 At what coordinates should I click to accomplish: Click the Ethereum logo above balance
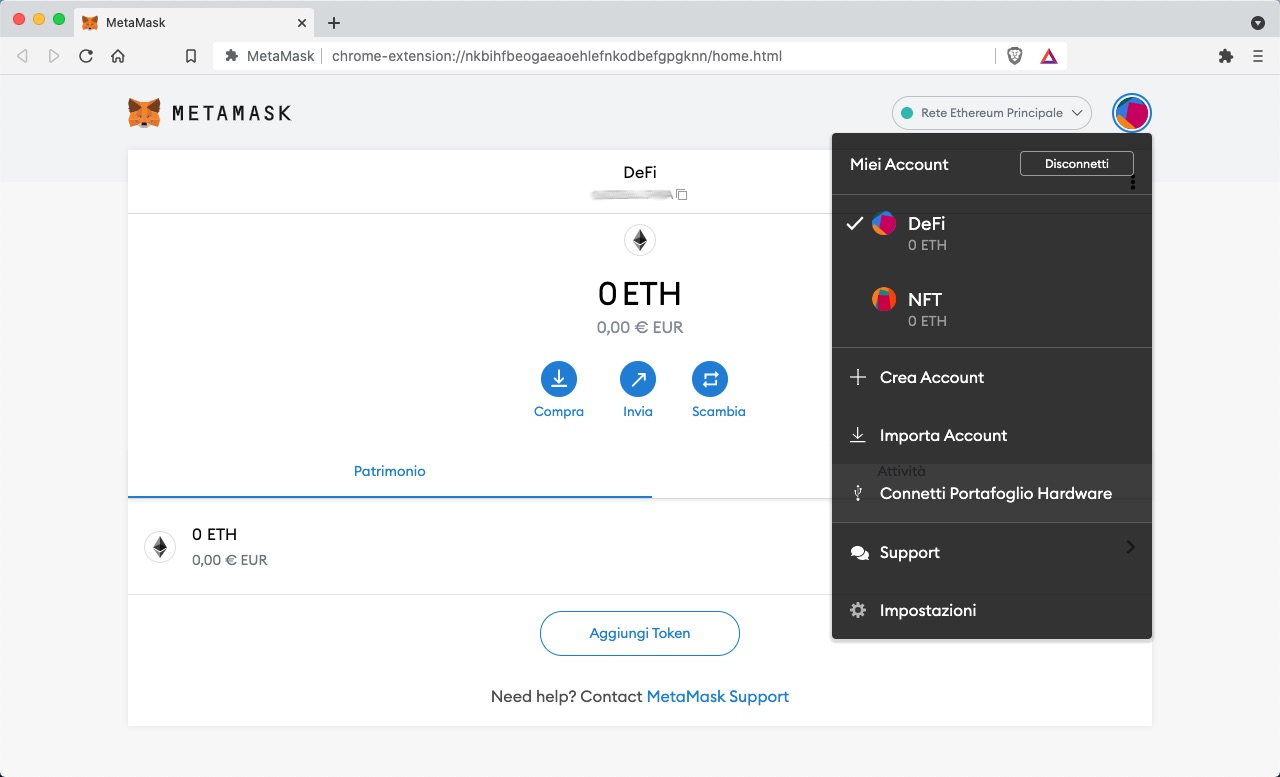pyautogui.click(x=640, y=240)
